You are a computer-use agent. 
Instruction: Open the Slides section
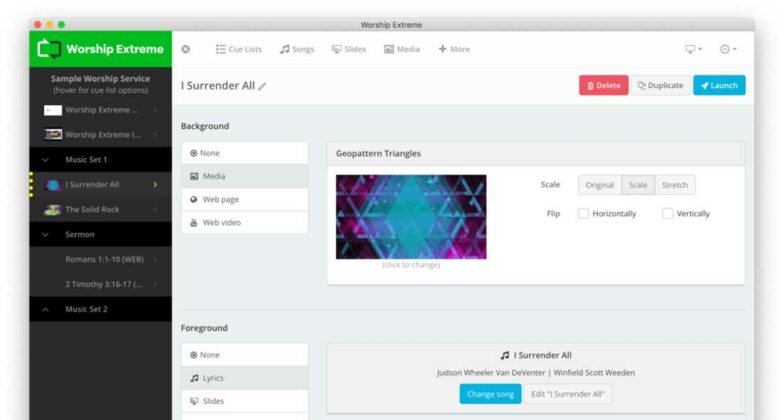[349, 49]
